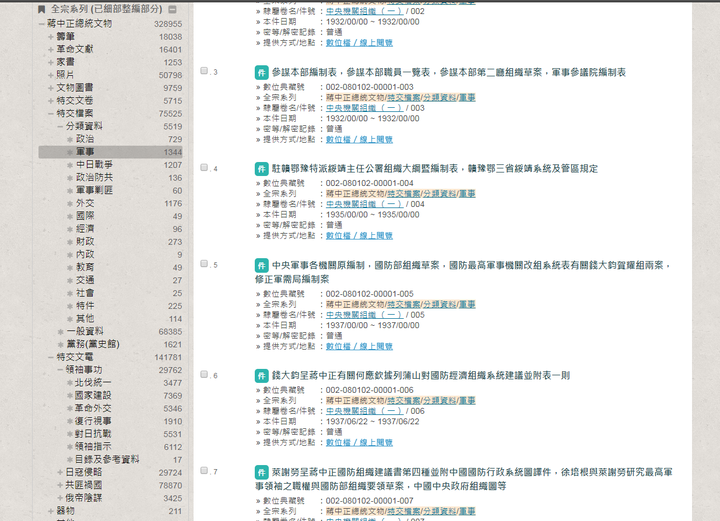
Task: Tick the checkbox for result 3
Action: (204, 71)
